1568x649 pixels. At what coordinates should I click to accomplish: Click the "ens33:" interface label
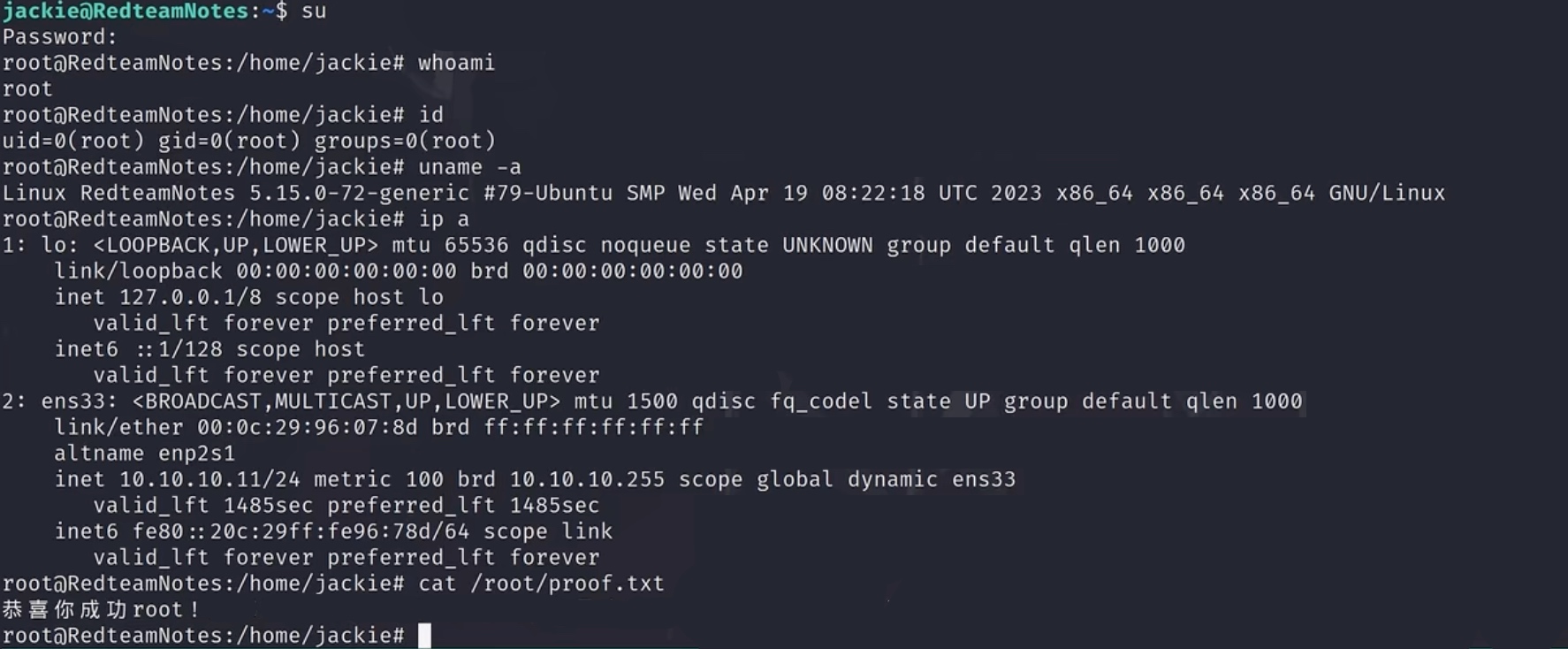coord(80,401)
